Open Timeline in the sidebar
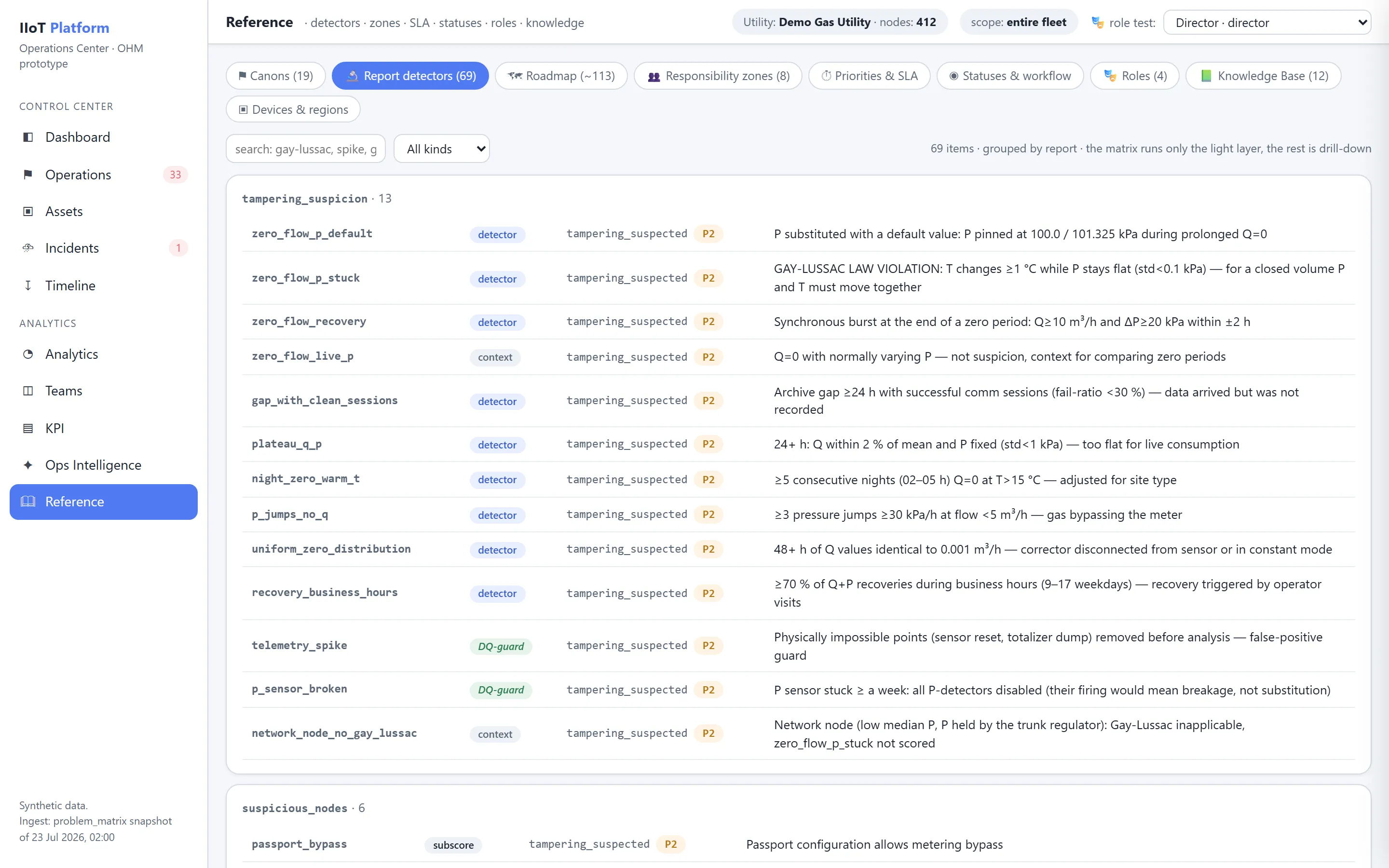Image resolution: width=1389 pixels, height=868 pixels. point(103,285)
